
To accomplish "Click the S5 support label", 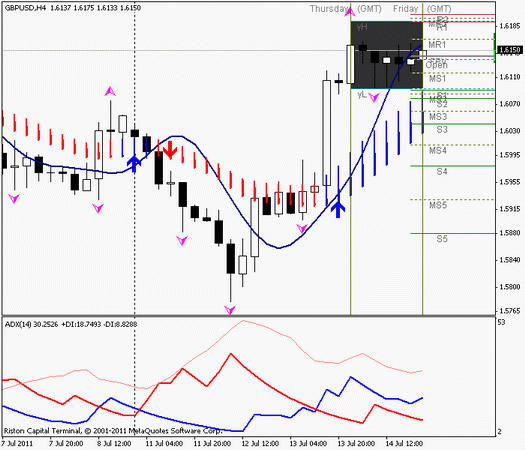I will [x=442, y=239].
